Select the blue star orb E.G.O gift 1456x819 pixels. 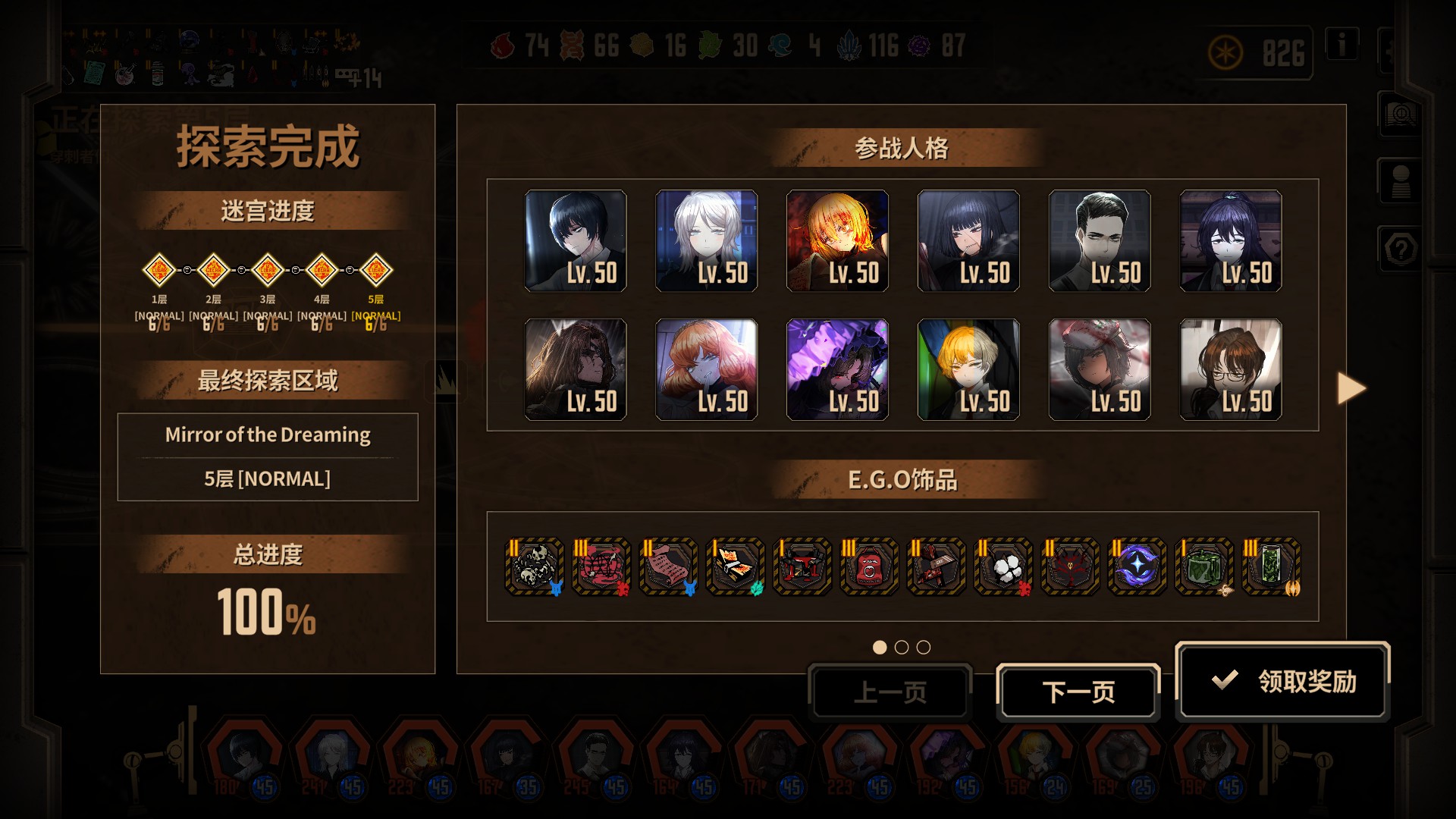[x=1137, y=566]
